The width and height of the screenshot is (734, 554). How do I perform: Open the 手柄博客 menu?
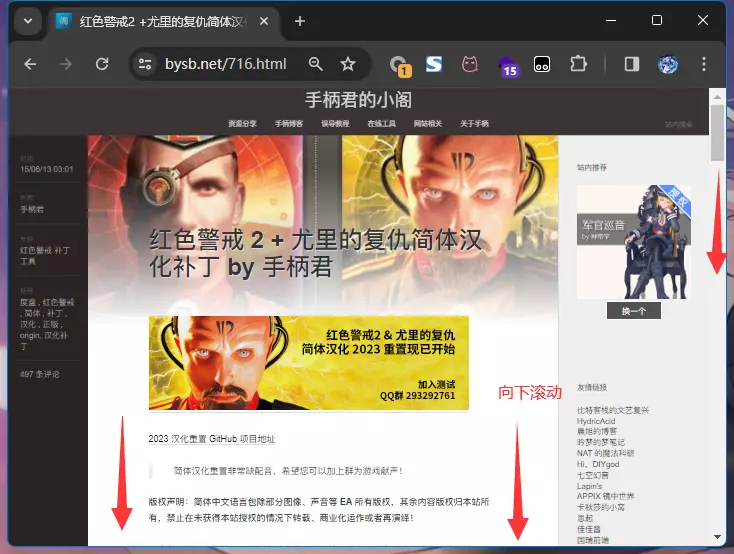coord(289,124)
